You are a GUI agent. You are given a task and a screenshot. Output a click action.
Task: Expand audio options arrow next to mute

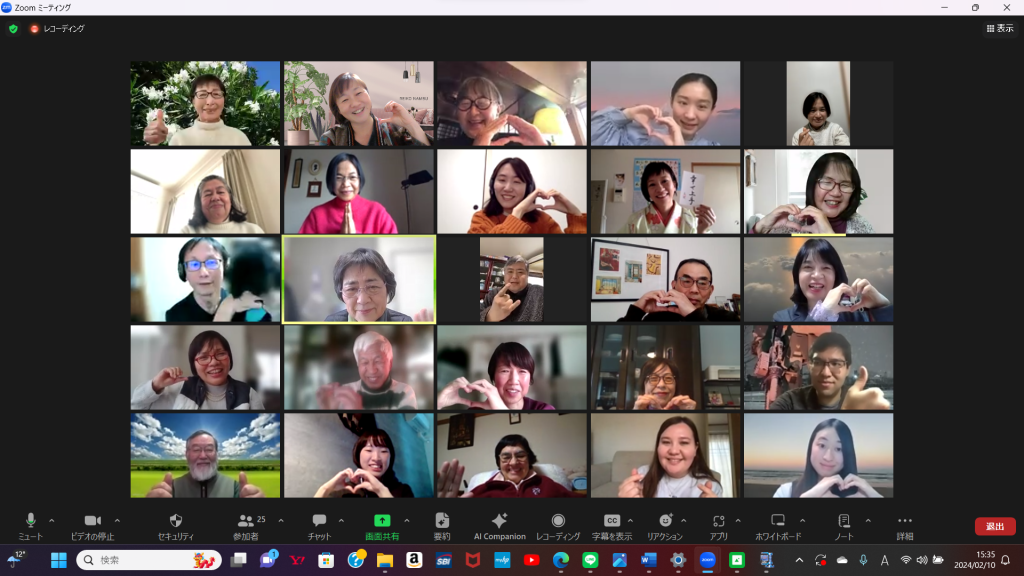pyautogui.click(x=52, y=520)
